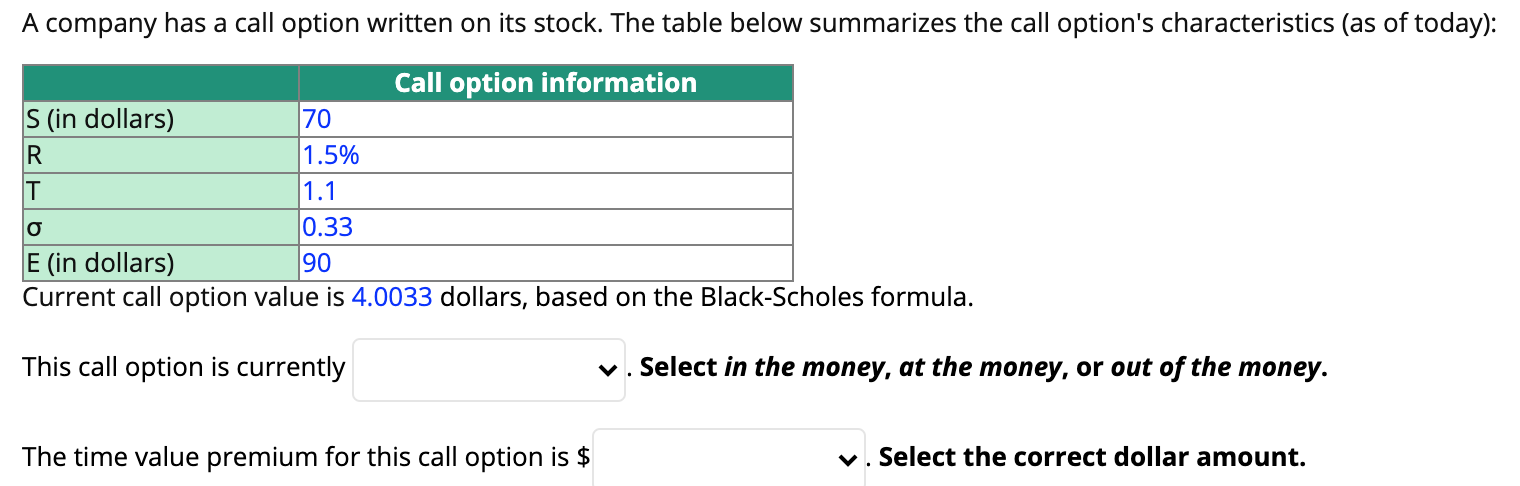Open the time value premium dollar dropdown
1520x486 pixels.
pyautogui.click(x=728, y=459)
